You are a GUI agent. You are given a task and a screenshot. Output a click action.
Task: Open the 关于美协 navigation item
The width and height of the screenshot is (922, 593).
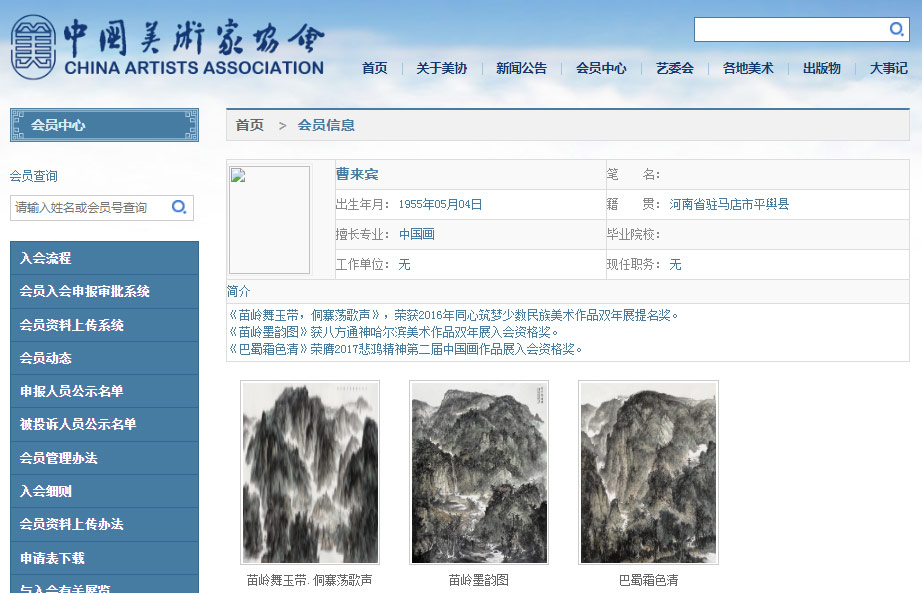point(441,68)
